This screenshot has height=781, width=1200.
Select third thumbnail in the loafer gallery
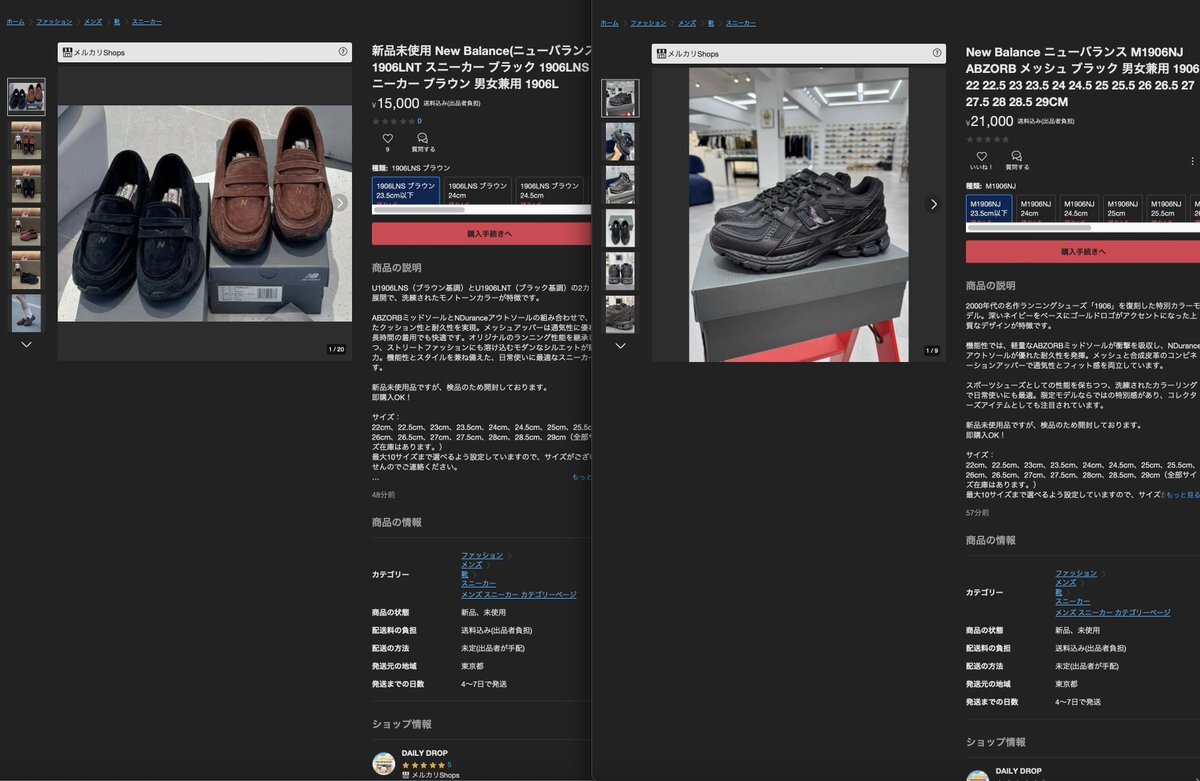pyautogui.click(x=26, y=184)
